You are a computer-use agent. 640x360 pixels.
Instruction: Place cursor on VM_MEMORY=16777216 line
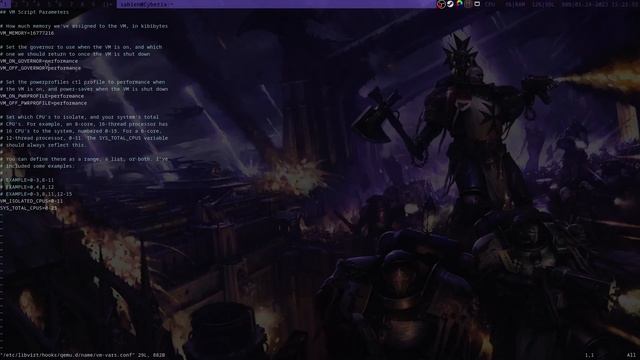(27, 33)
